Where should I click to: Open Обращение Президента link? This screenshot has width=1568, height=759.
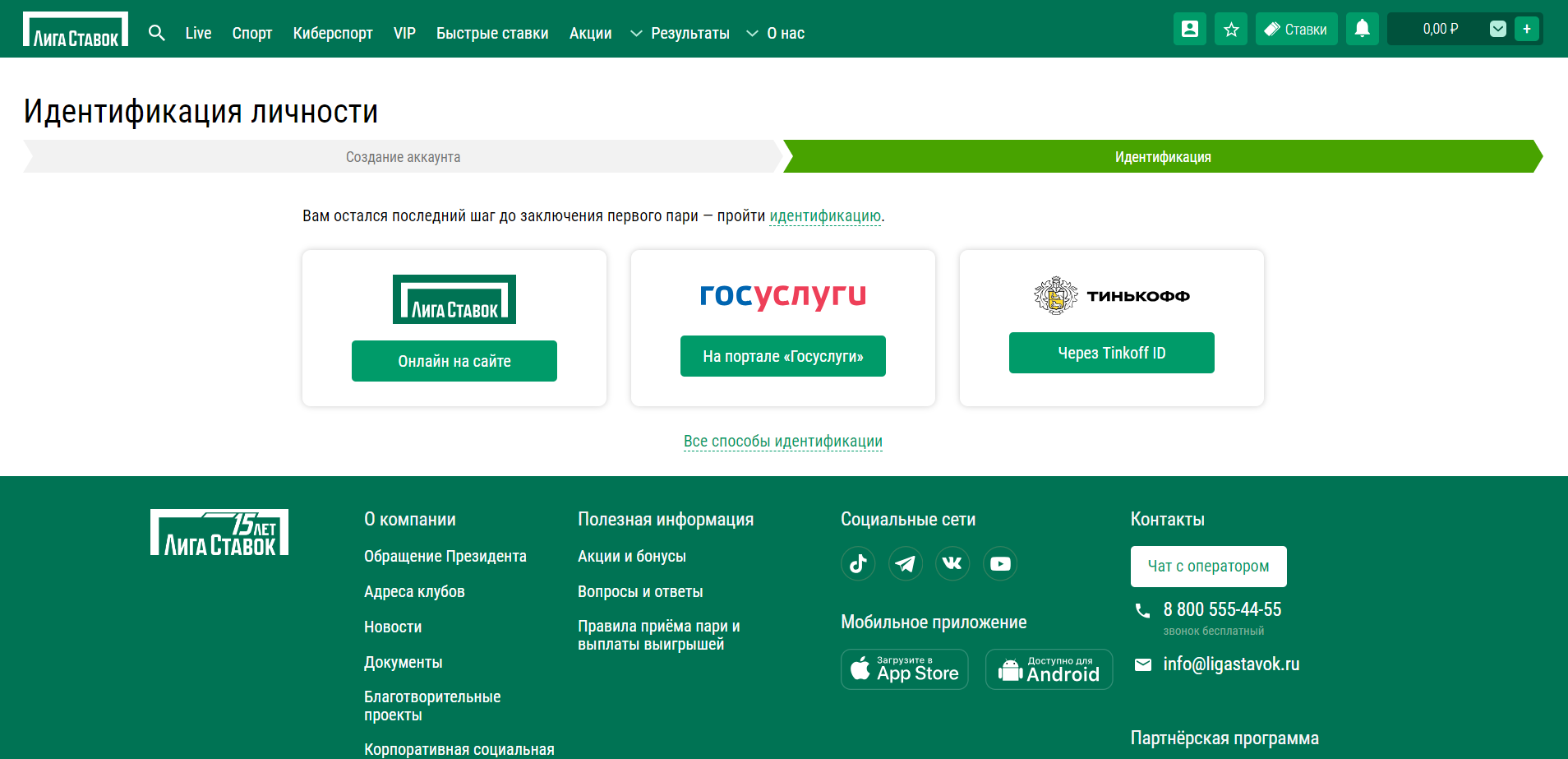(445, 557)
